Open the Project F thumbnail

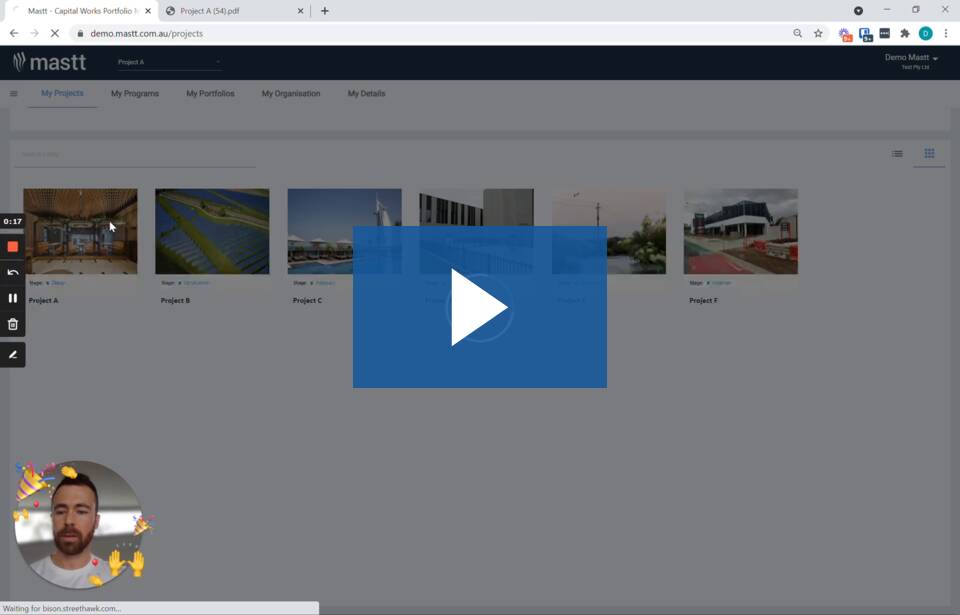[x=741, y=231]
